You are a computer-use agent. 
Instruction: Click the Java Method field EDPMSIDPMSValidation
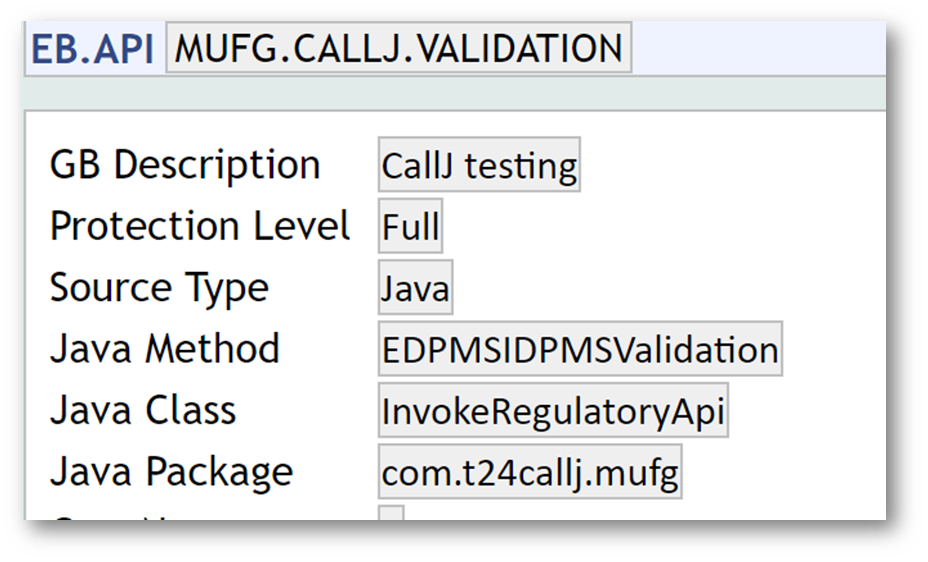(x=580, y=350)
